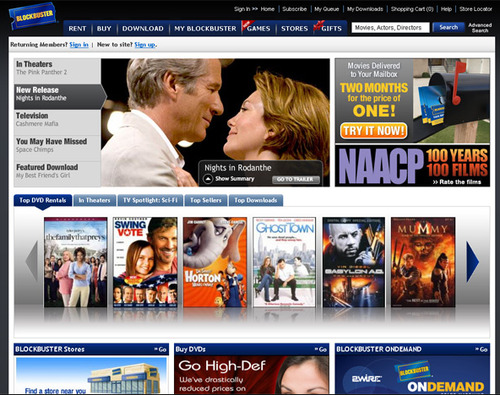Open the Subscribe link
This screenshot has width=500, height=395.
[x=294, y=9]
